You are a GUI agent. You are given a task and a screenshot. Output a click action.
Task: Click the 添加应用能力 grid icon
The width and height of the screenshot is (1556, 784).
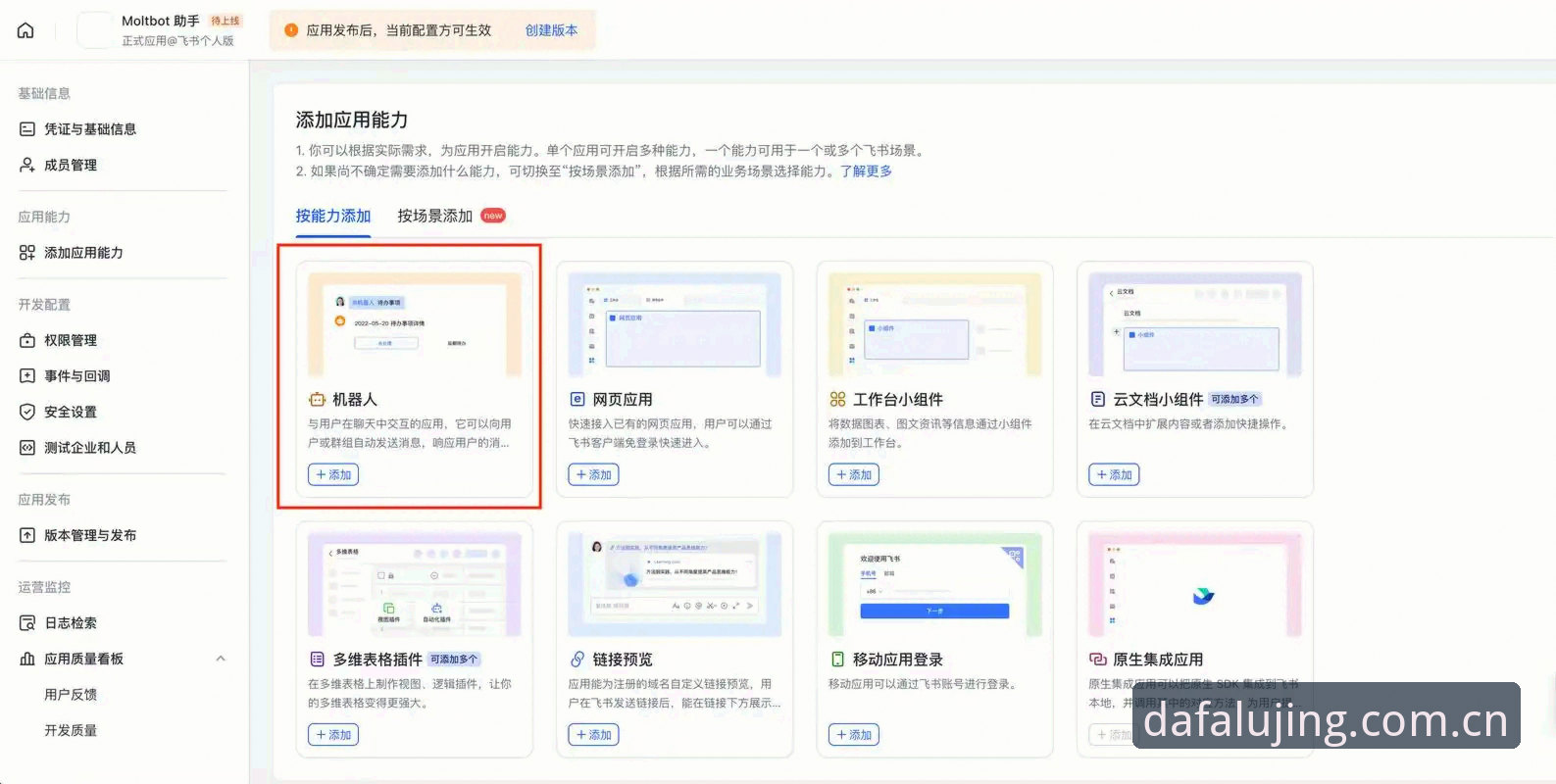coord(27,253)
